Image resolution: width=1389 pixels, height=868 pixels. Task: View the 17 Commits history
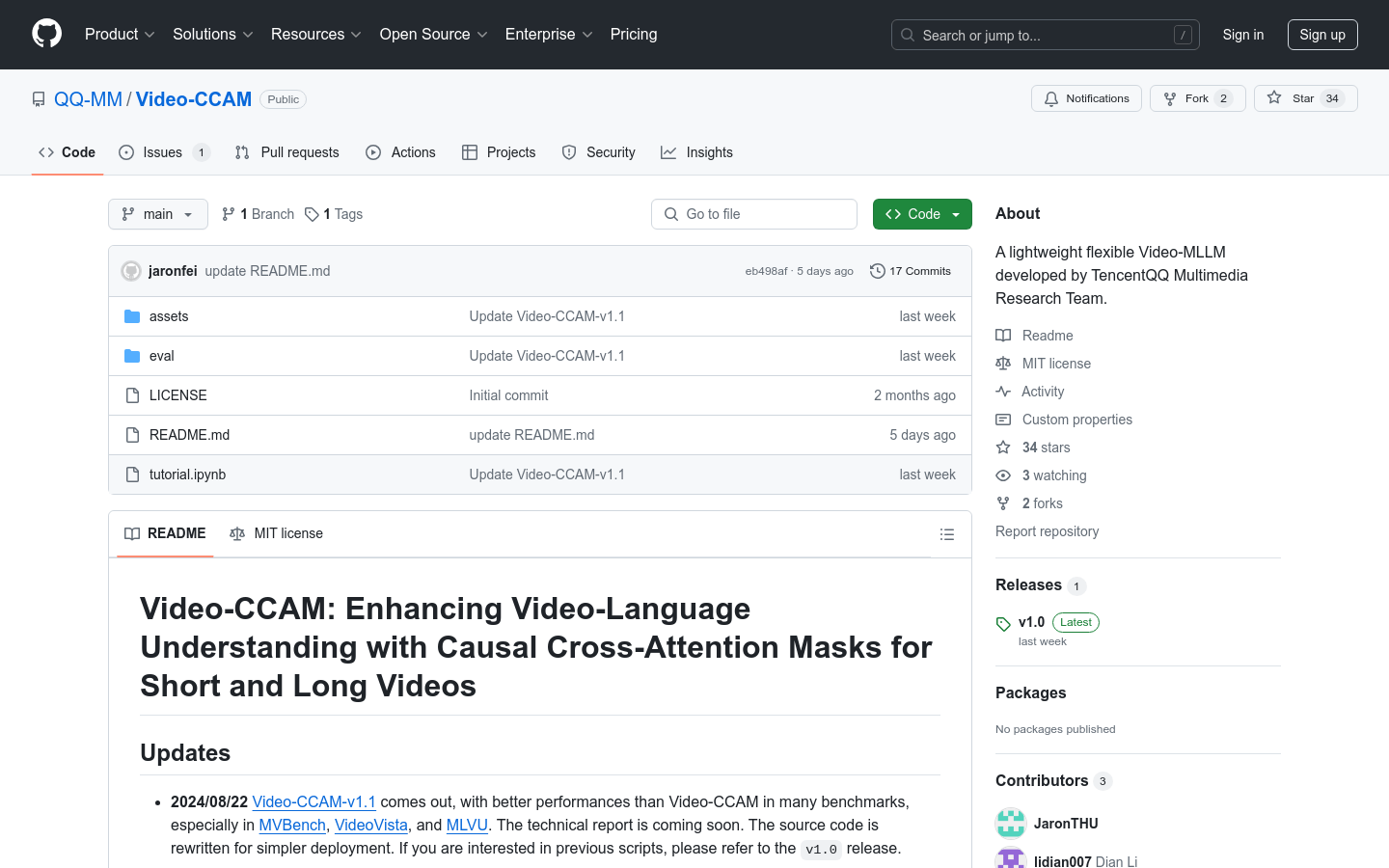pos(911,271)
